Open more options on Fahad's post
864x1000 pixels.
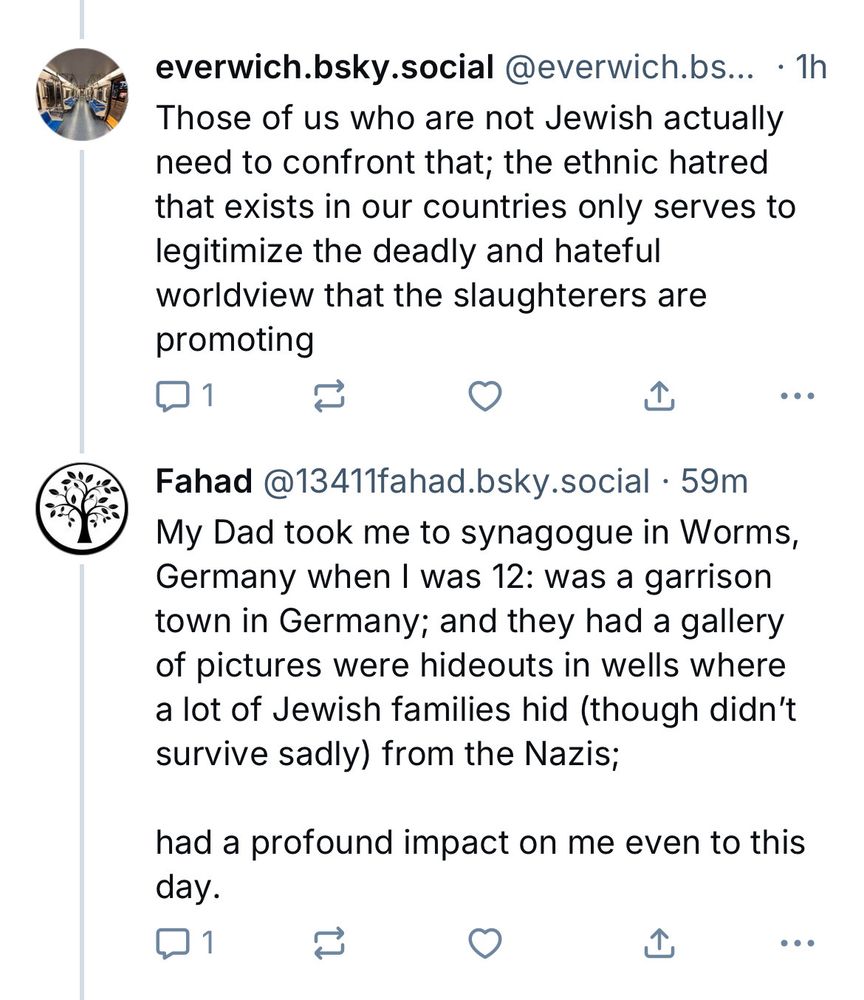[796, 942]
